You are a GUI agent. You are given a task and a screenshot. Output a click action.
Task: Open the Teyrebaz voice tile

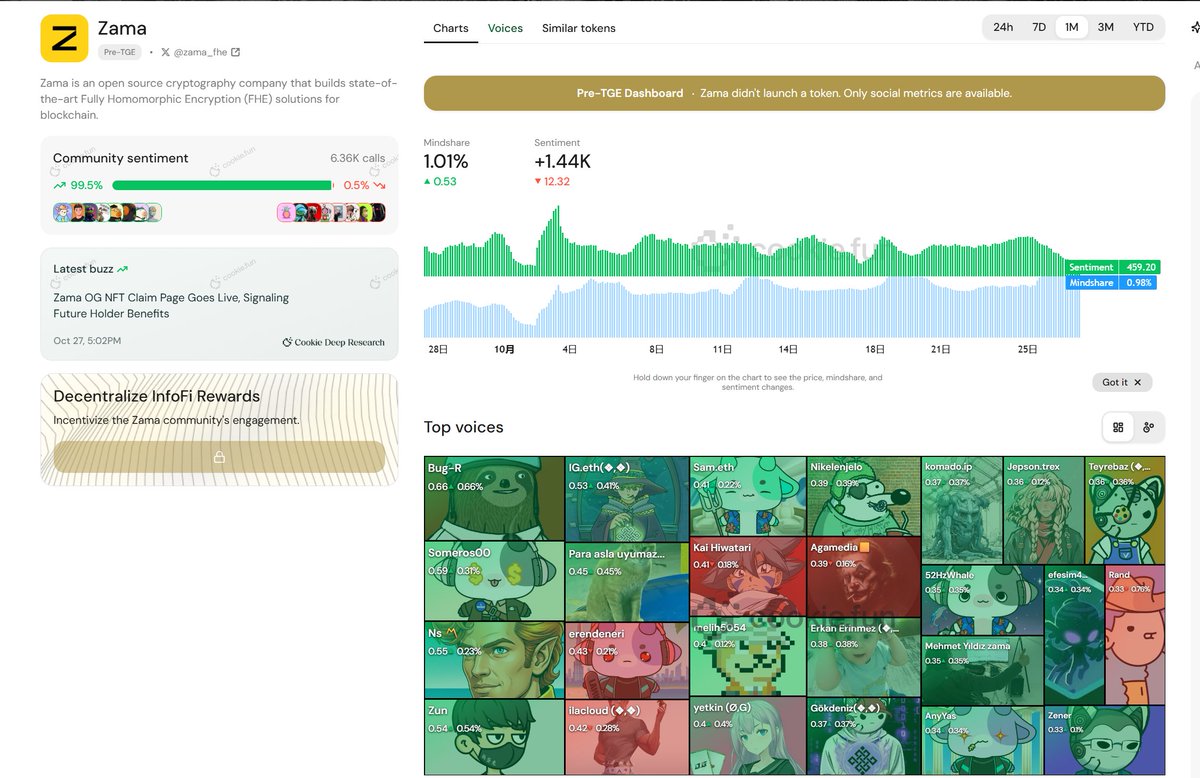click(1125, 510)
